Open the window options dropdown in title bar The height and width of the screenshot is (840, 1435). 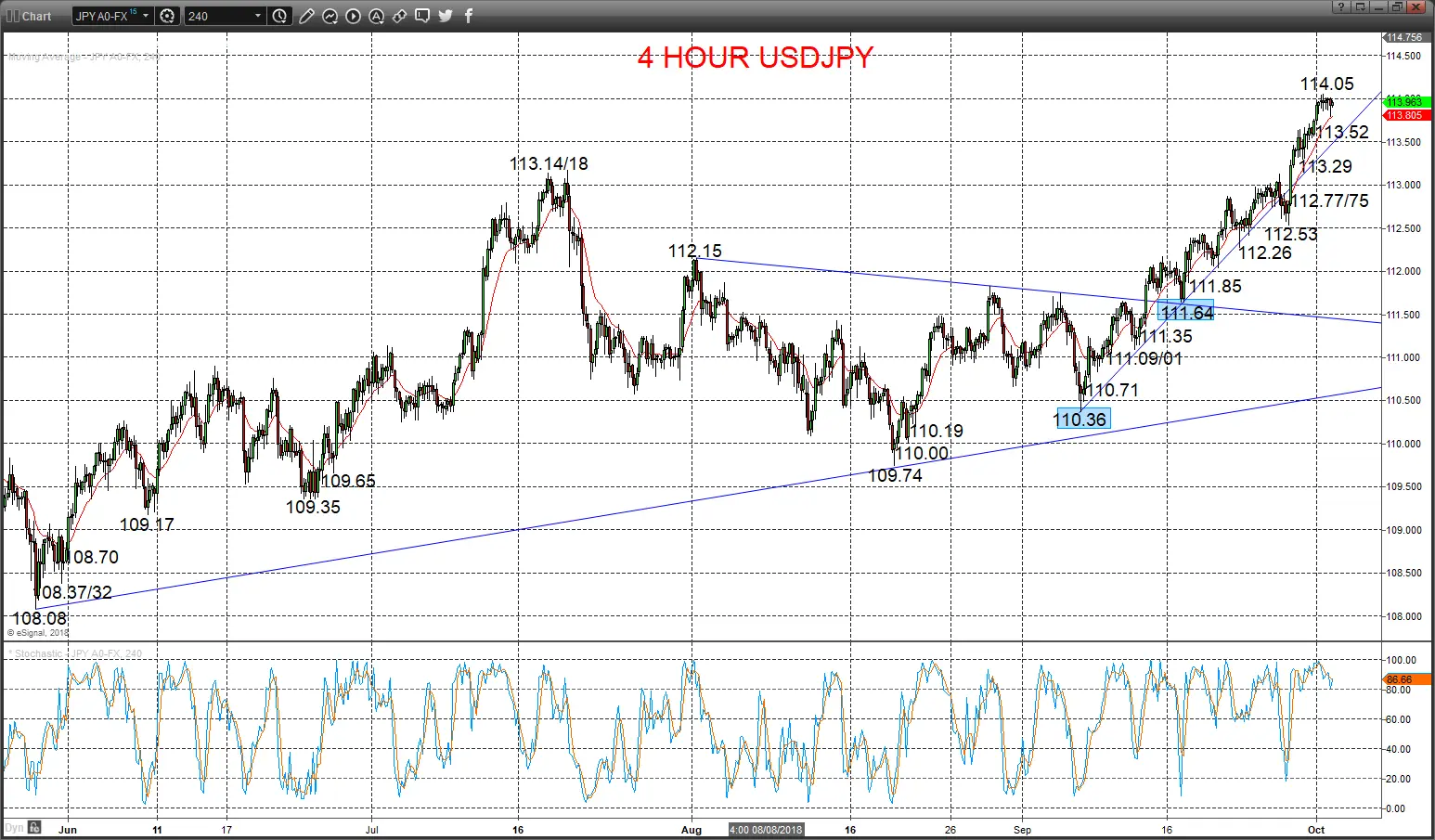[x=1361, y=7]
